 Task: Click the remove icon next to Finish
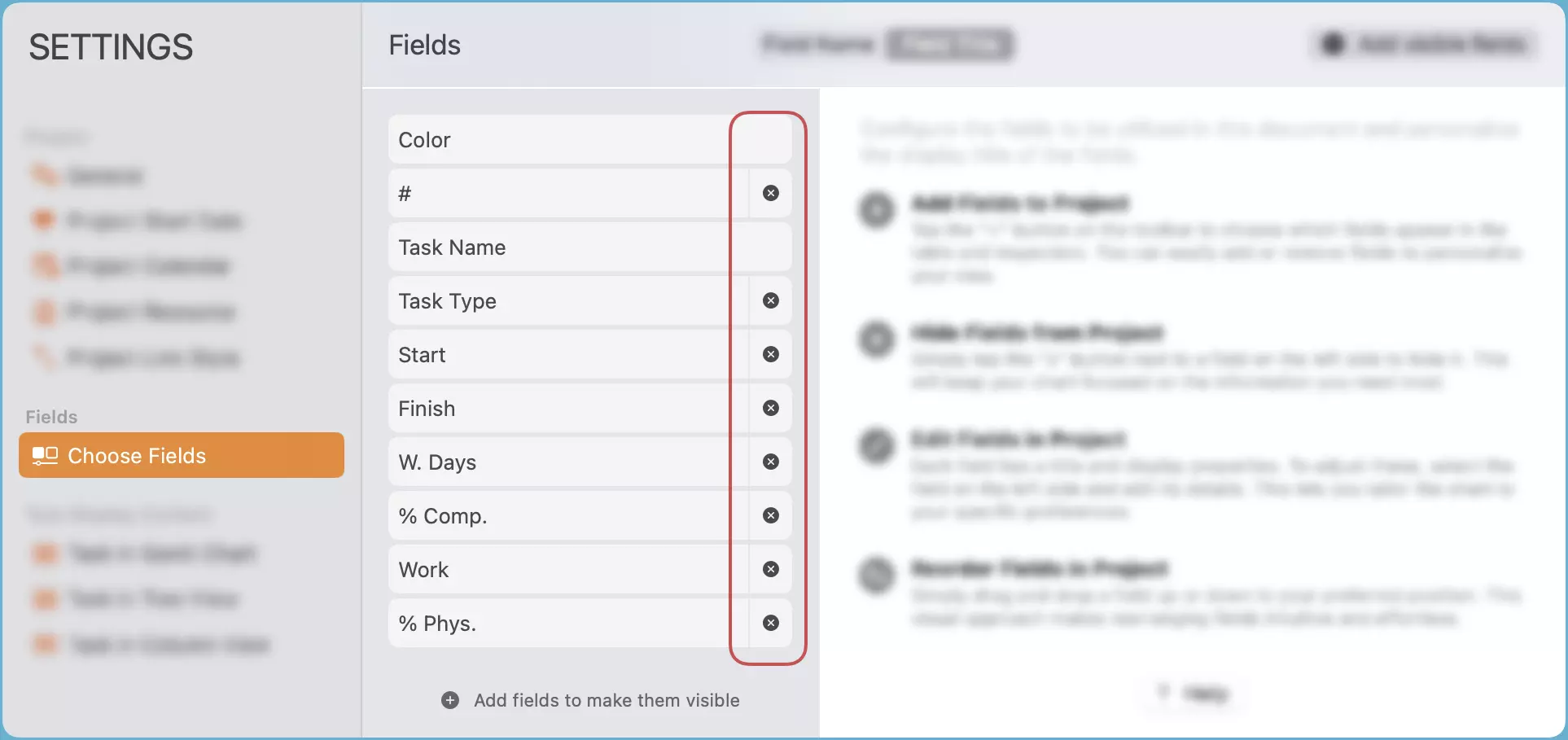pos(770,408)
